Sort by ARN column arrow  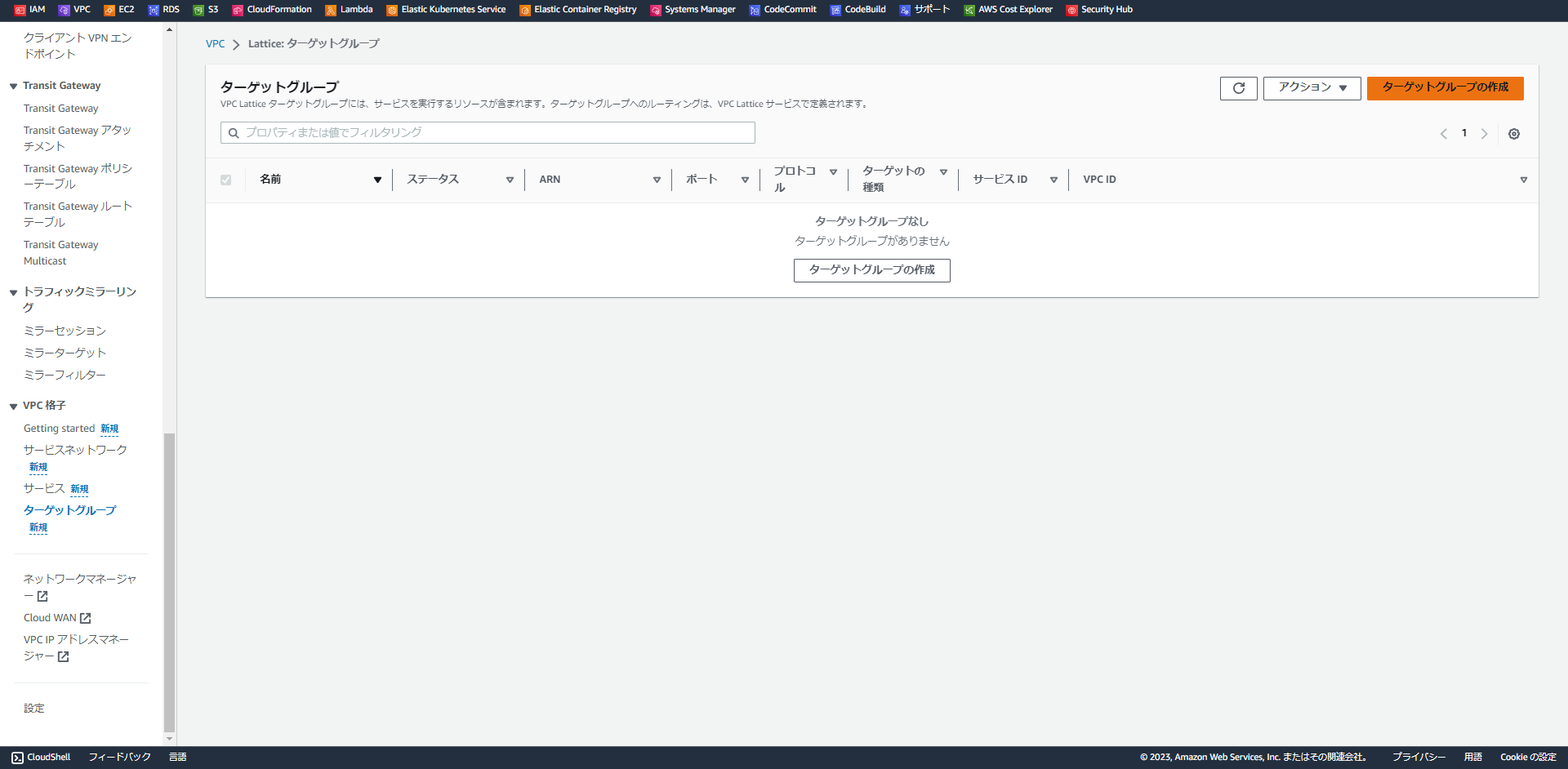pos(657,180)
